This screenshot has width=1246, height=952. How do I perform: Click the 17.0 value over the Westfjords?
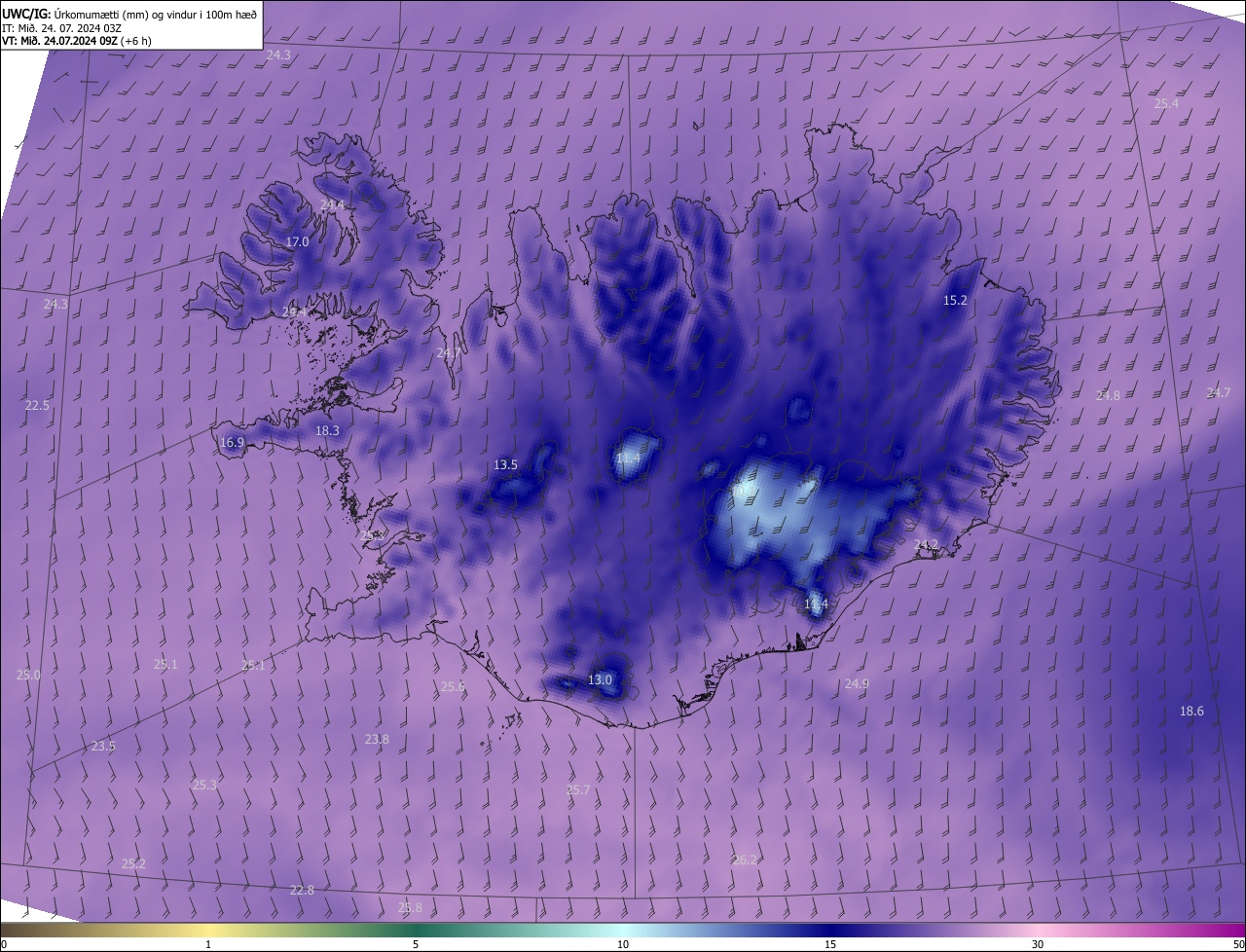point(297,242)
